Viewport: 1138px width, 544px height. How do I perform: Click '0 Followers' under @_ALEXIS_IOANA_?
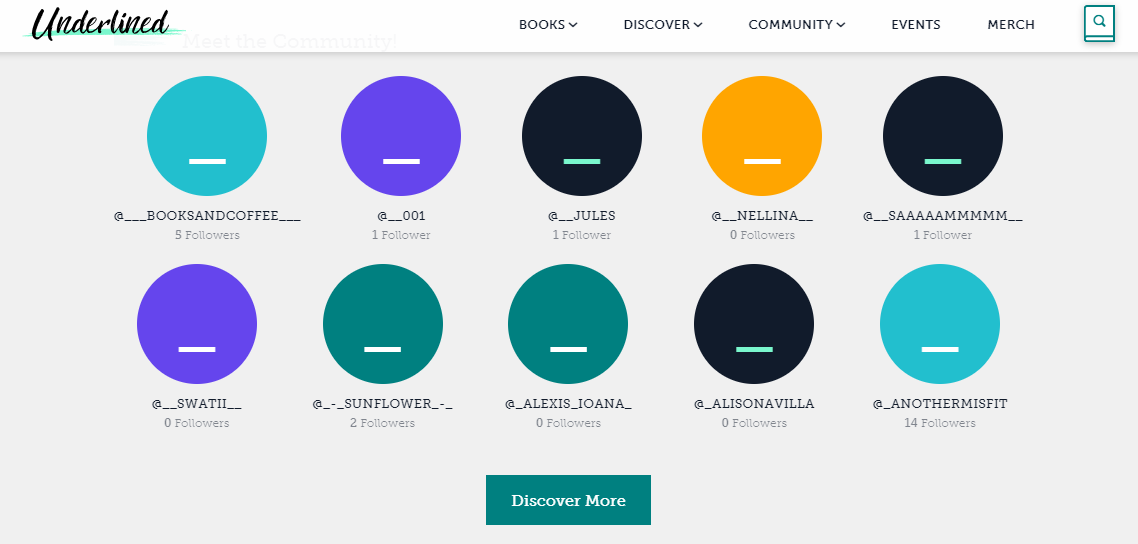click(568, 423)
